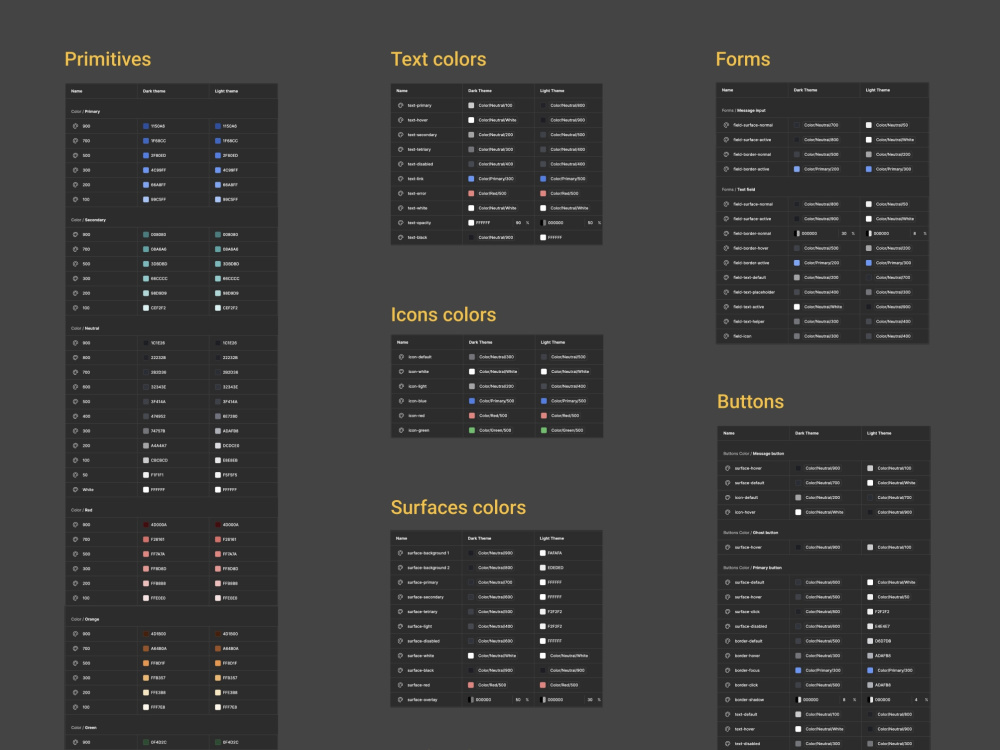Click the palette icon beside Neutral 50 primitive
This screenshot has height=750, width=1000.
[75, 475]
